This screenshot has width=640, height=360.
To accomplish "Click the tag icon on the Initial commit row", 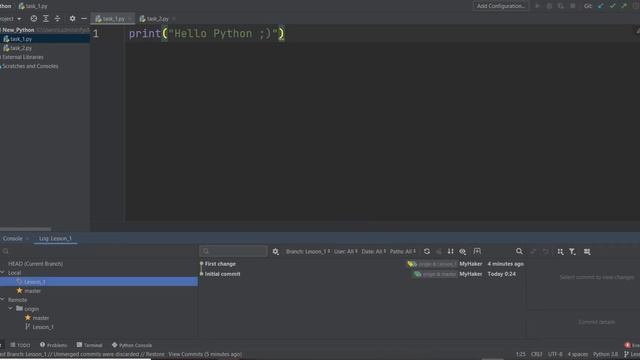I will point(417,274).
